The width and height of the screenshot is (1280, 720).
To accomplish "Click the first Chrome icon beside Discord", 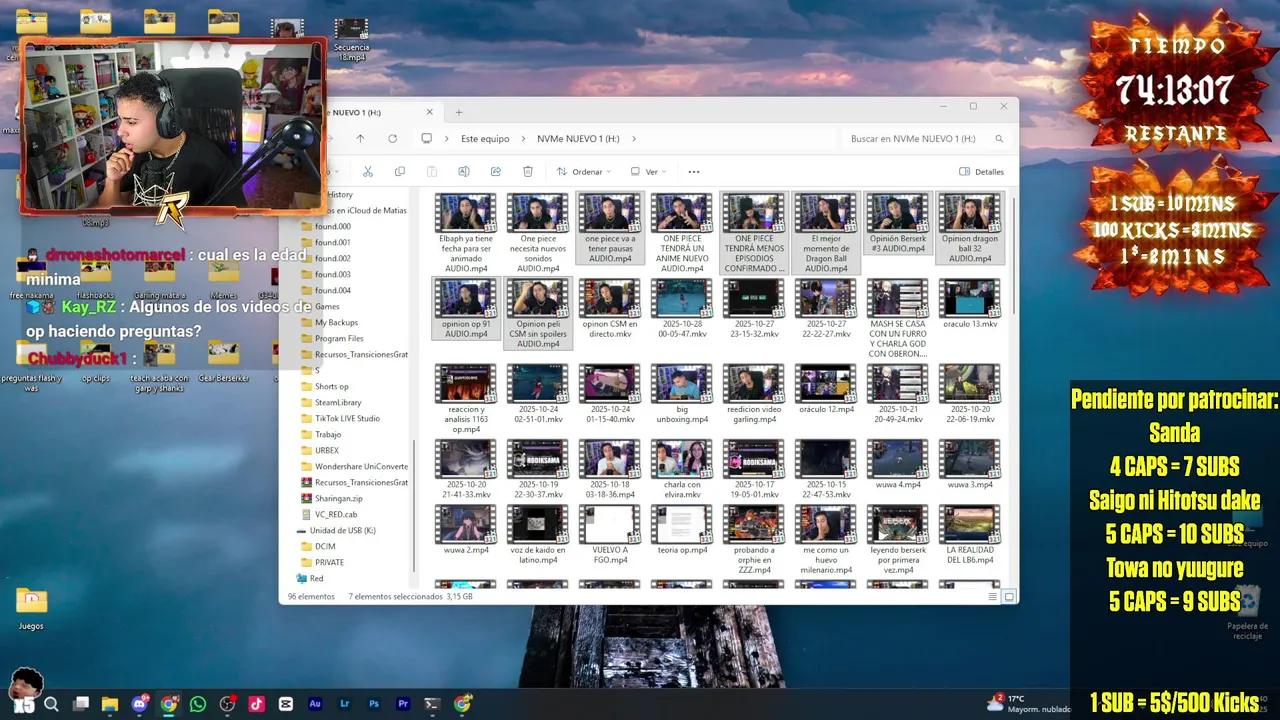I will pos(169,704).
